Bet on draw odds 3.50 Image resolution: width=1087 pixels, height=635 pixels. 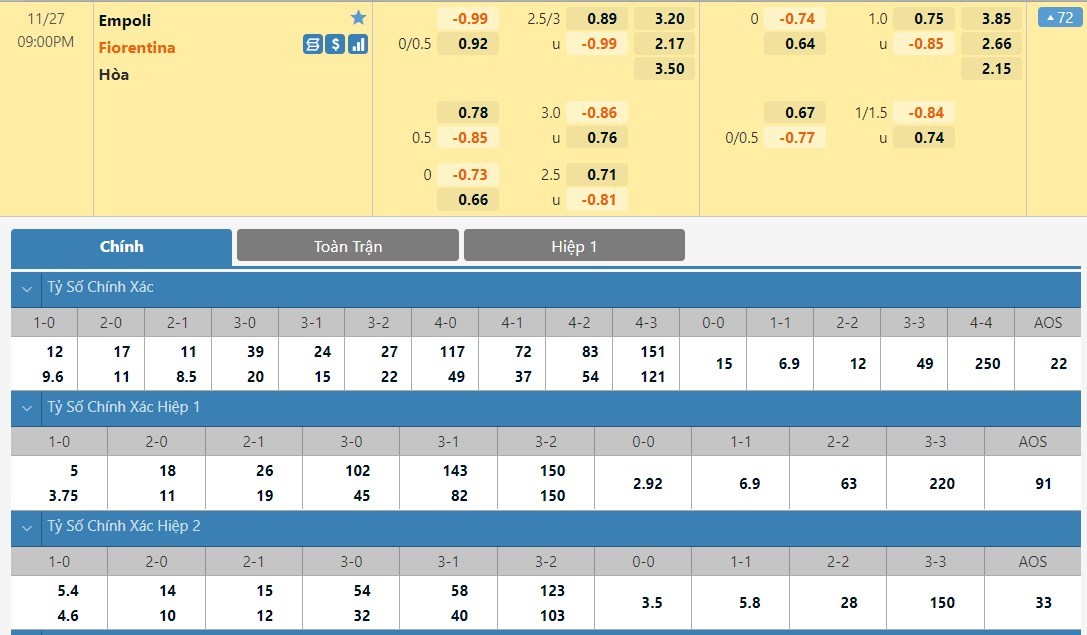click(669, 69)
